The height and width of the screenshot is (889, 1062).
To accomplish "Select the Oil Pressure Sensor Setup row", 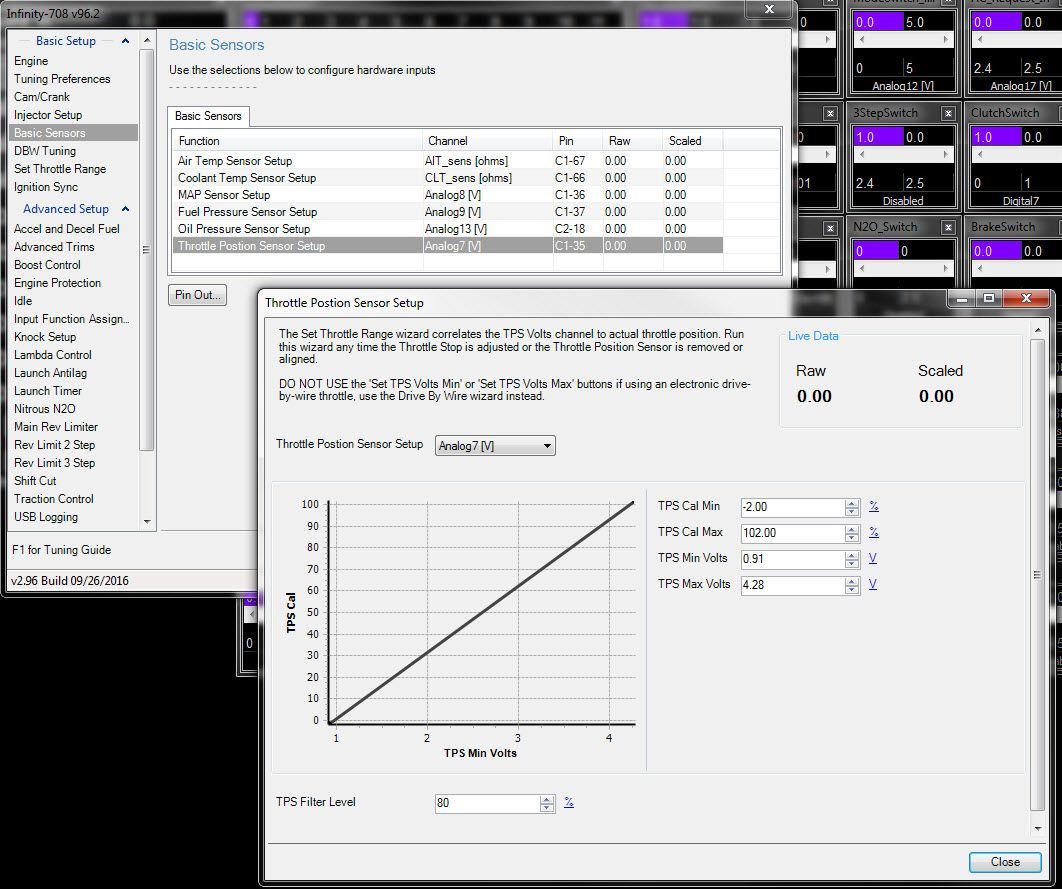I will click(x=244, y=229).
